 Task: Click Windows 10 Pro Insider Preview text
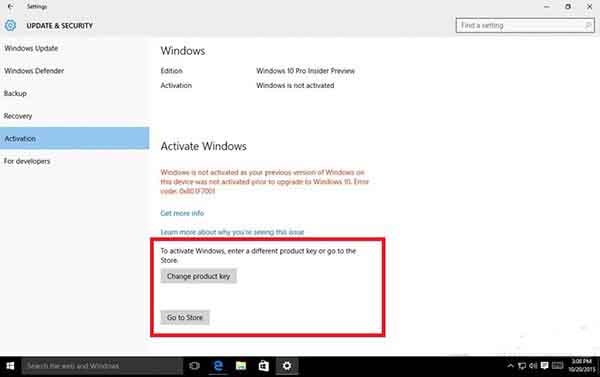coord(305,71)
